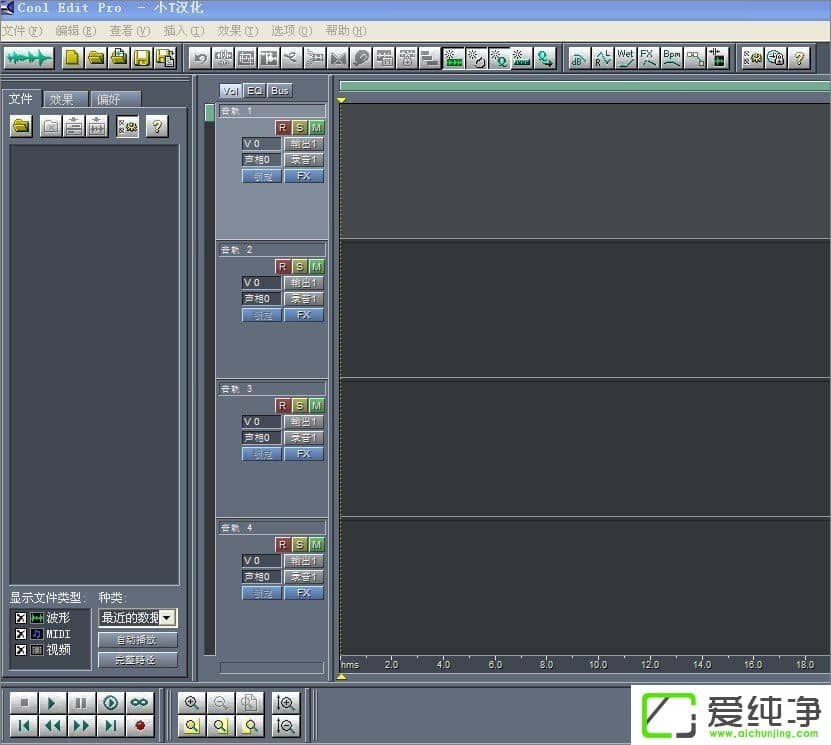Click the Wet toolbar icon
Image resolution: width=831 pixels, height=745 pixels.
click(625, 58)
